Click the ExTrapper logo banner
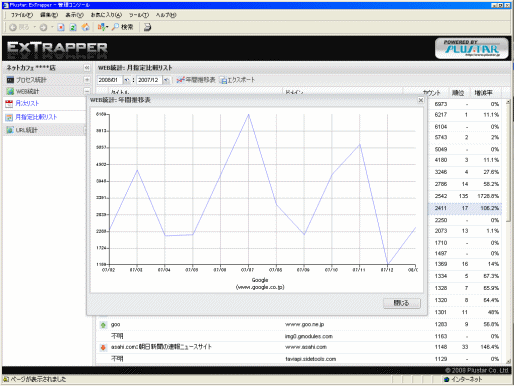Image resolution: width=514 pixels, height=386 pixels. pos(57,49)
